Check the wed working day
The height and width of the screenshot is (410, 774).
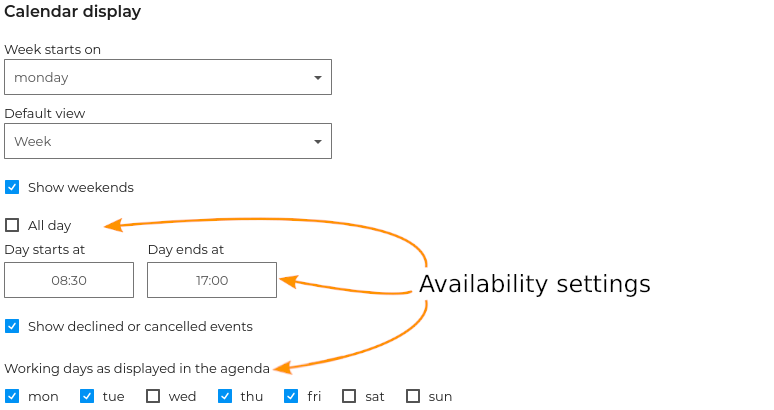(153, 396)
